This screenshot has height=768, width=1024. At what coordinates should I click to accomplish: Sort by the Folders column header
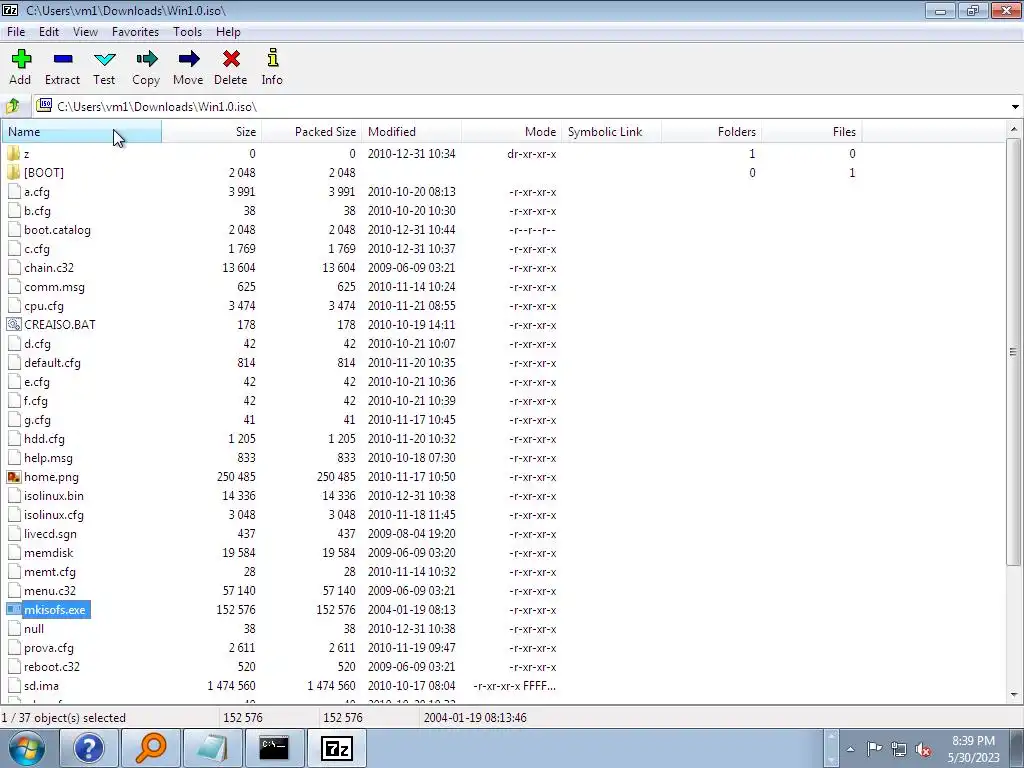click(x=711, y=131)
